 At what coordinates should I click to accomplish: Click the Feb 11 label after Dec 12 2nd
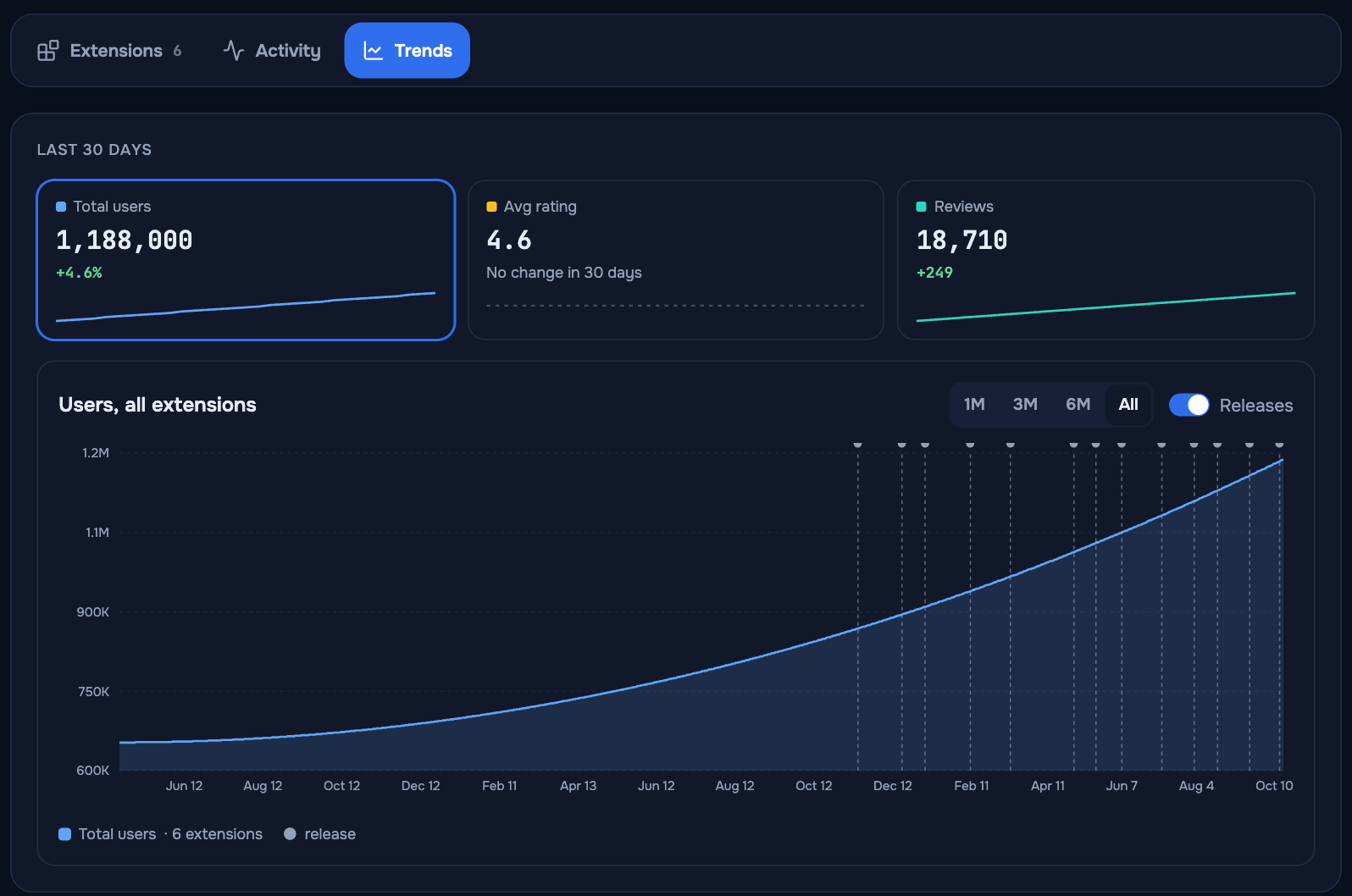click(x=972, y=786)
